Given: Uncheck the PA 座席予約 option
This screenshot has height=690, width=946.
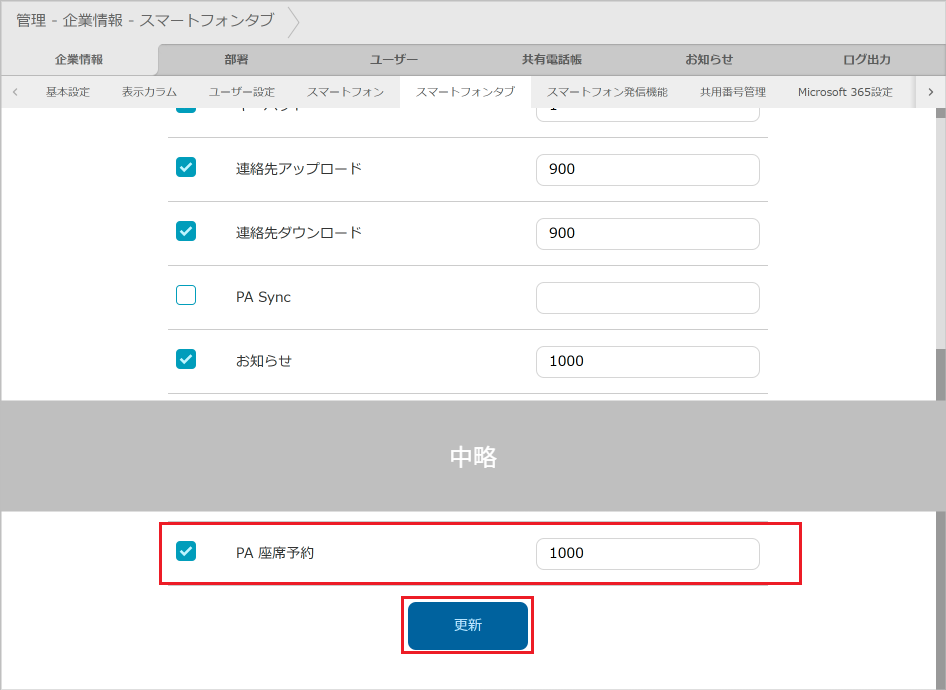Looking at the screenshot, I should point(185,551).
